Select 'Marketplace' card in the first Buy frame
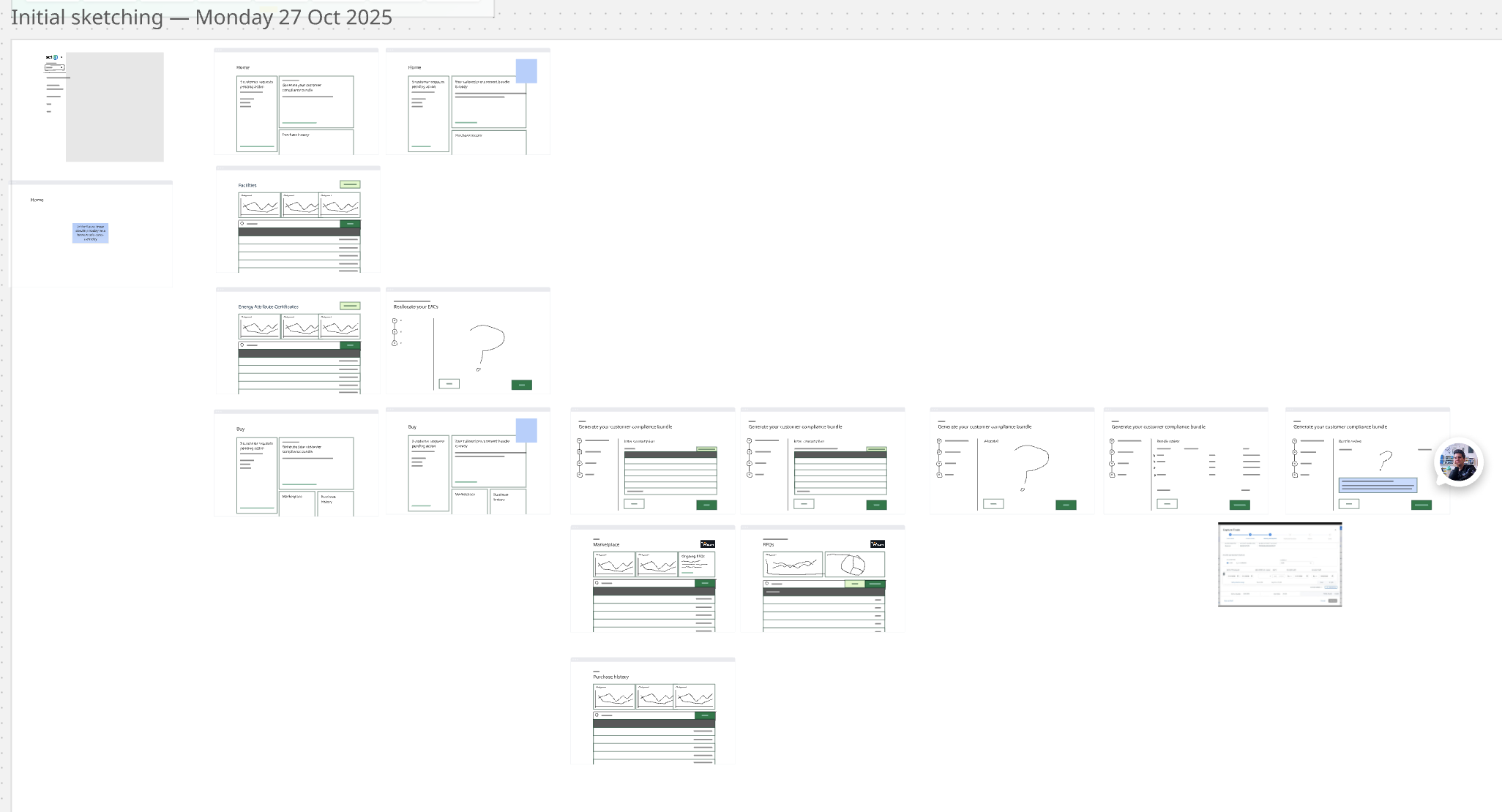The width and height of the screenshot is (1502, 812). click(x=297, y=503)
